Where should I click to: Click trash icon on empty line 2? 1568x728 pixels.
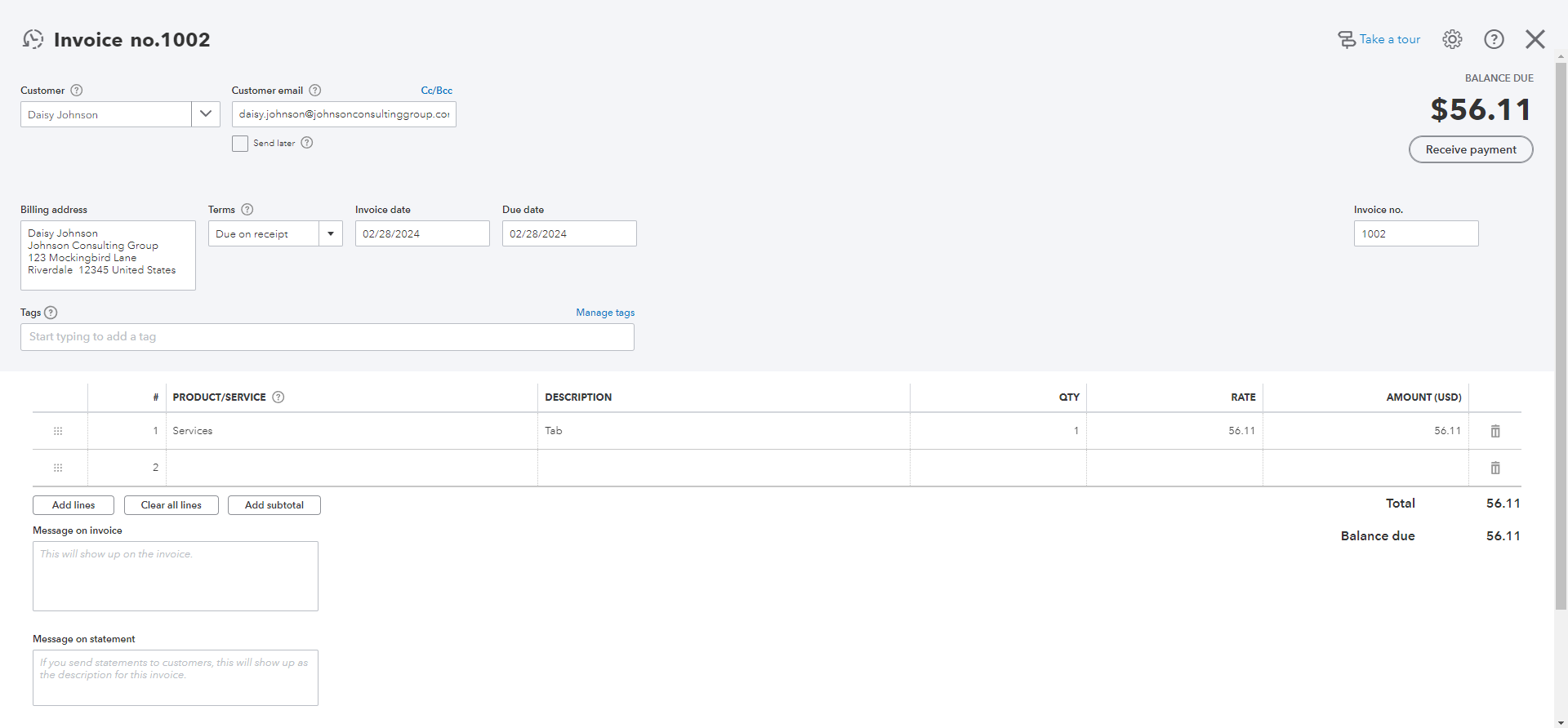pyautogui.click(x=1495, y=468)
